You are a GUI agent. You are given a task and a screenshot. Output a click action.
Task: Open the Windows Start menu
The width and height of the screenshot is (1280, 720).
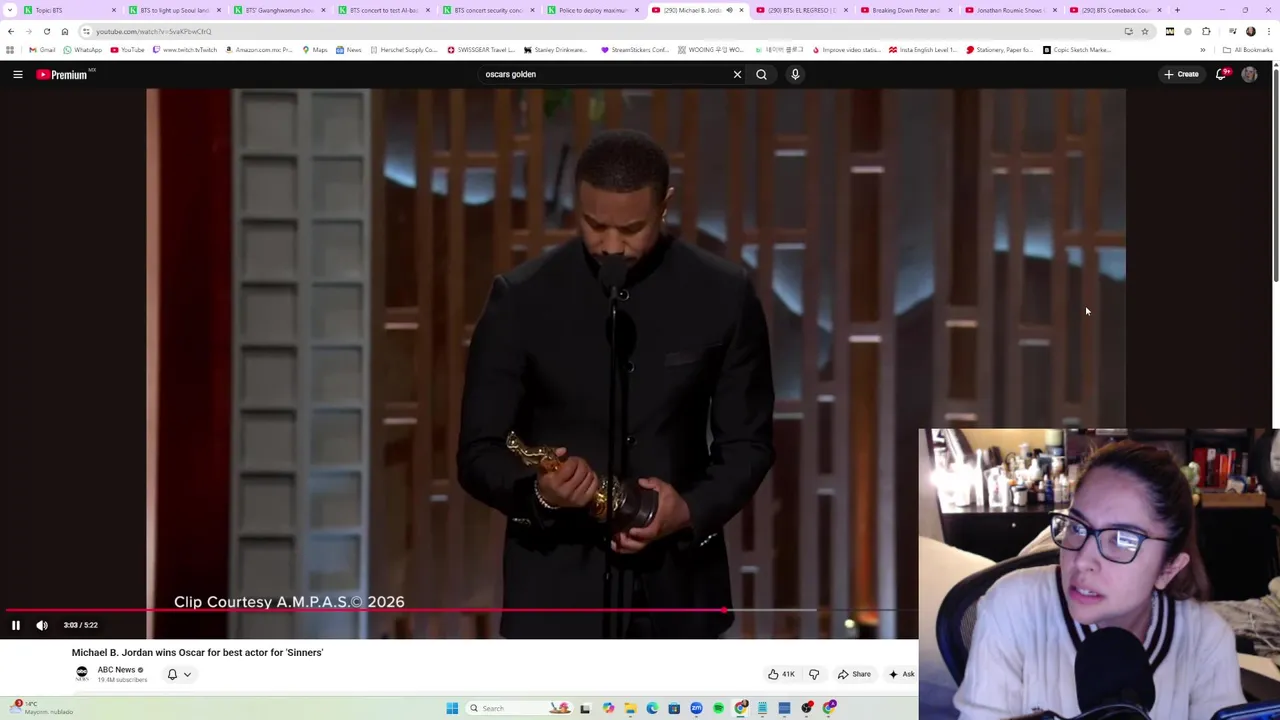[x=452, y=708]
